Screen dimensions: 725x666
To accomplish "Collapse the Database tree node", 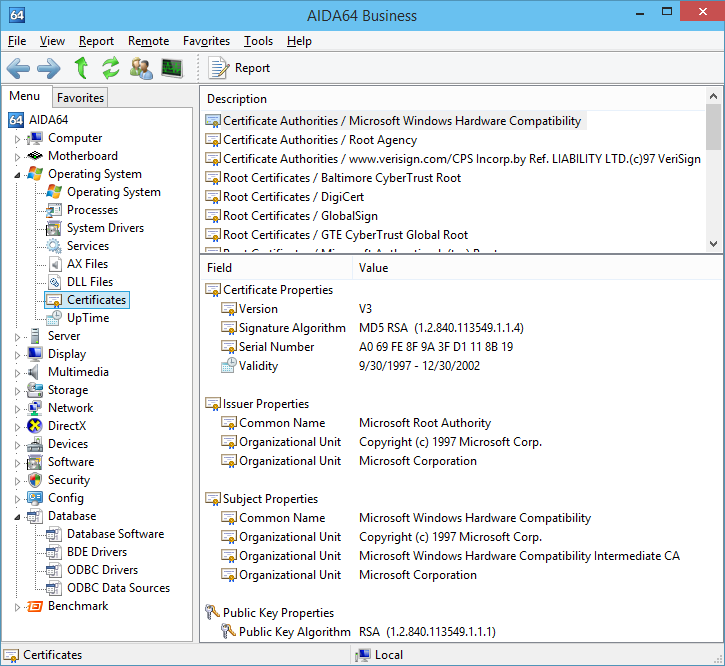I will (x=17, y=517).
